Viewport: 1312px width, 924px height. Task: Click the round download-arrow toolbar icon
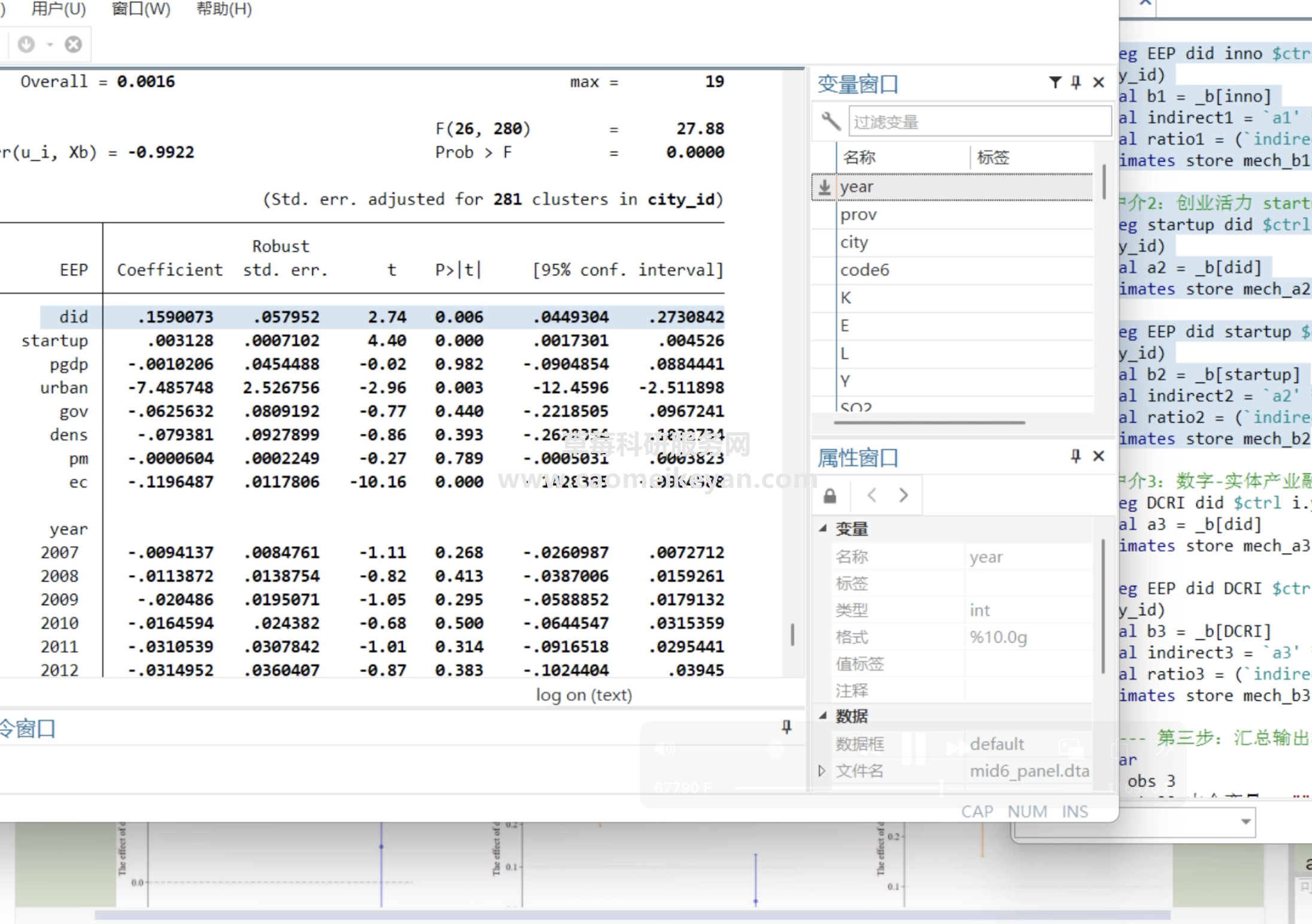26,44
